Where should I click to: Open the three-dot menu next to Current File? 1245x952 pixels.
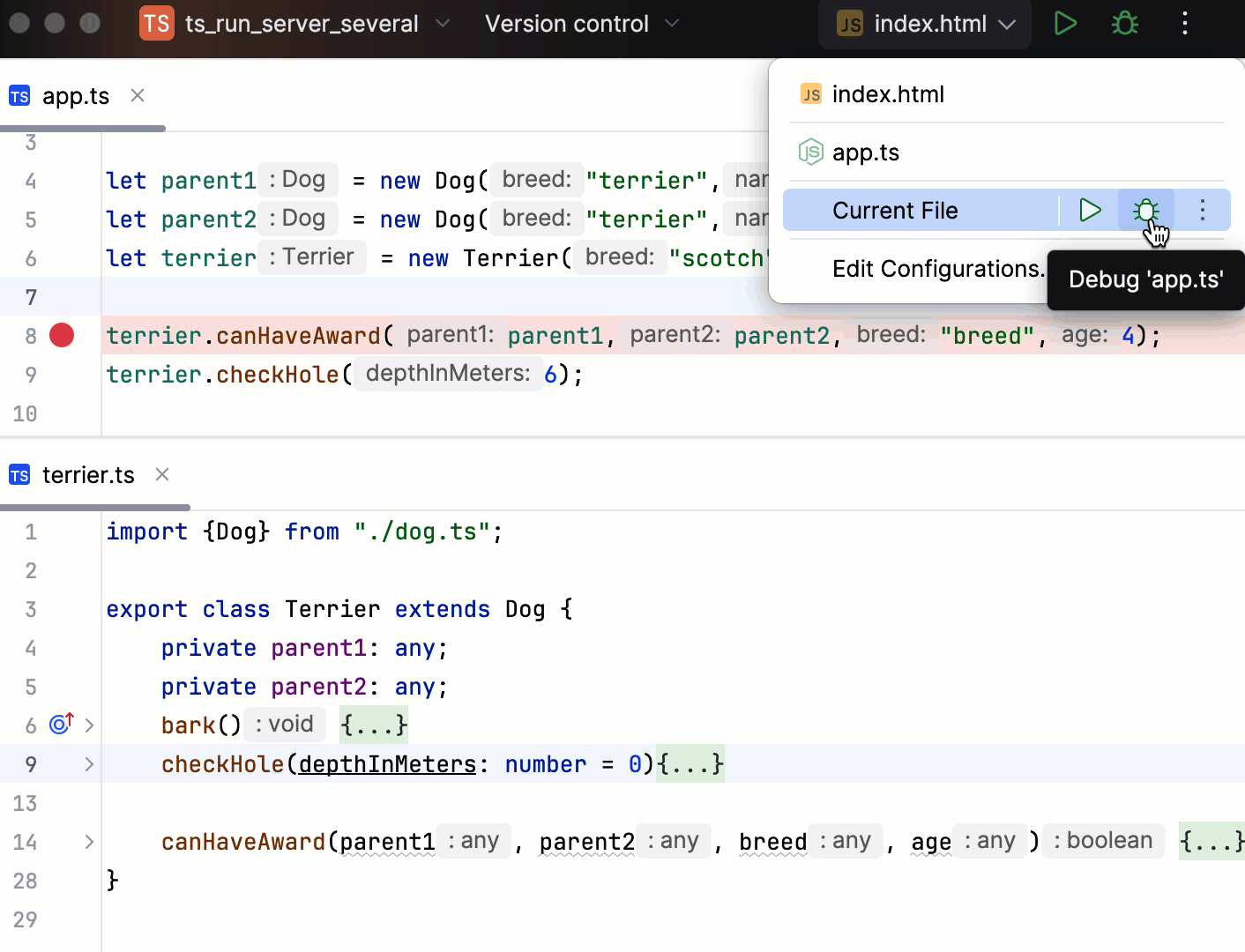click(x=1202, y=210)
